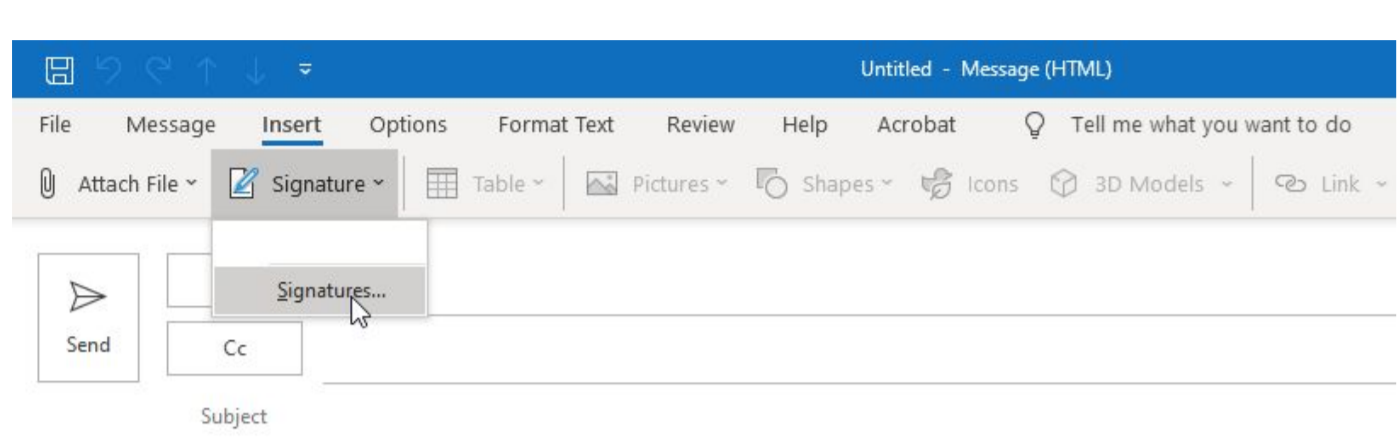Open the Table dropdown
The height and width of the screenshot is (440, 1400).
pos(484,184)
